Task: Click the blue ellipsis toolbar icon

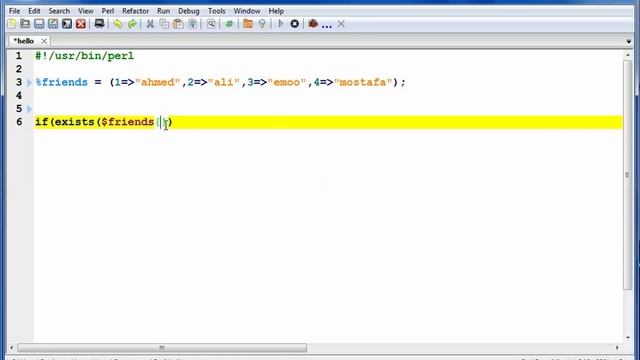Action: click(x=327, y=26)
